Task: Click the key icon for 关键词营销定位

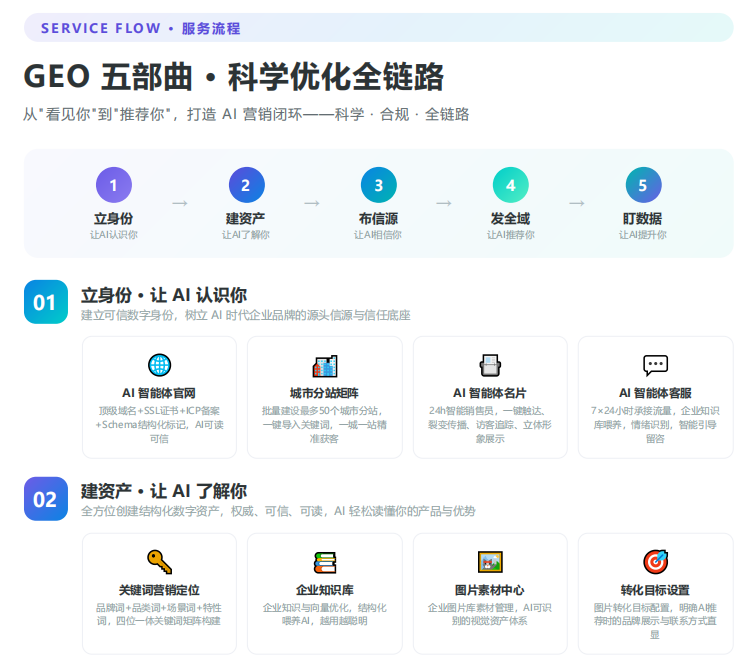Action: coord(159,562)
